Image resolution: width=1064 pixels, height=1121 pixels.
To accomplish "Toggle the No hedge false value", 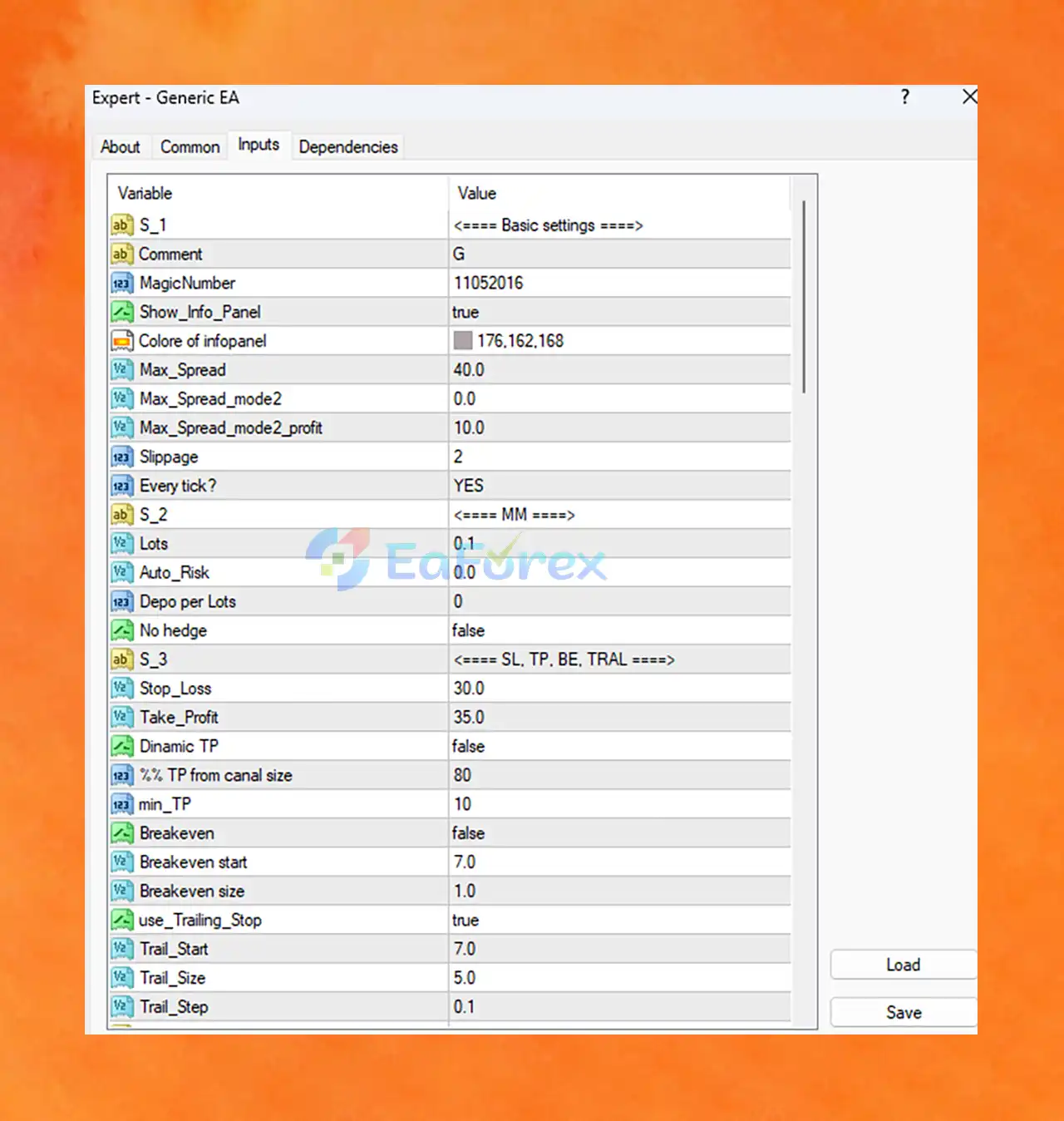I will tap(619, 630).
